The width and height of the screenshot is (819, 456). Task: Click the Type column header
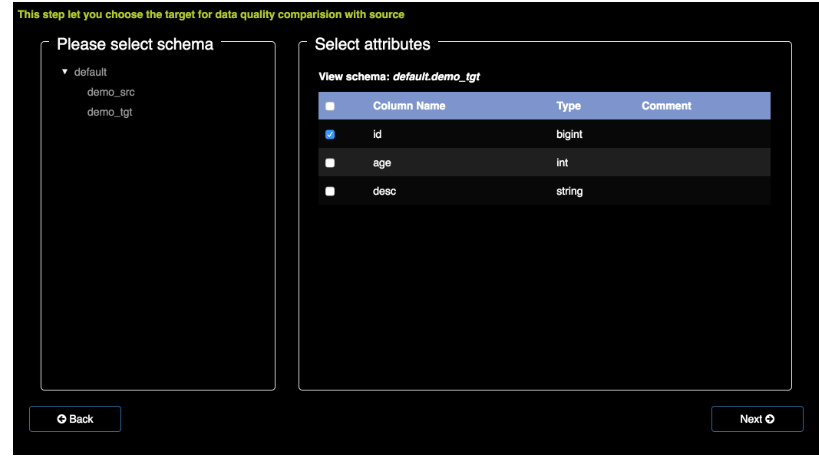(x=568, y=106)
